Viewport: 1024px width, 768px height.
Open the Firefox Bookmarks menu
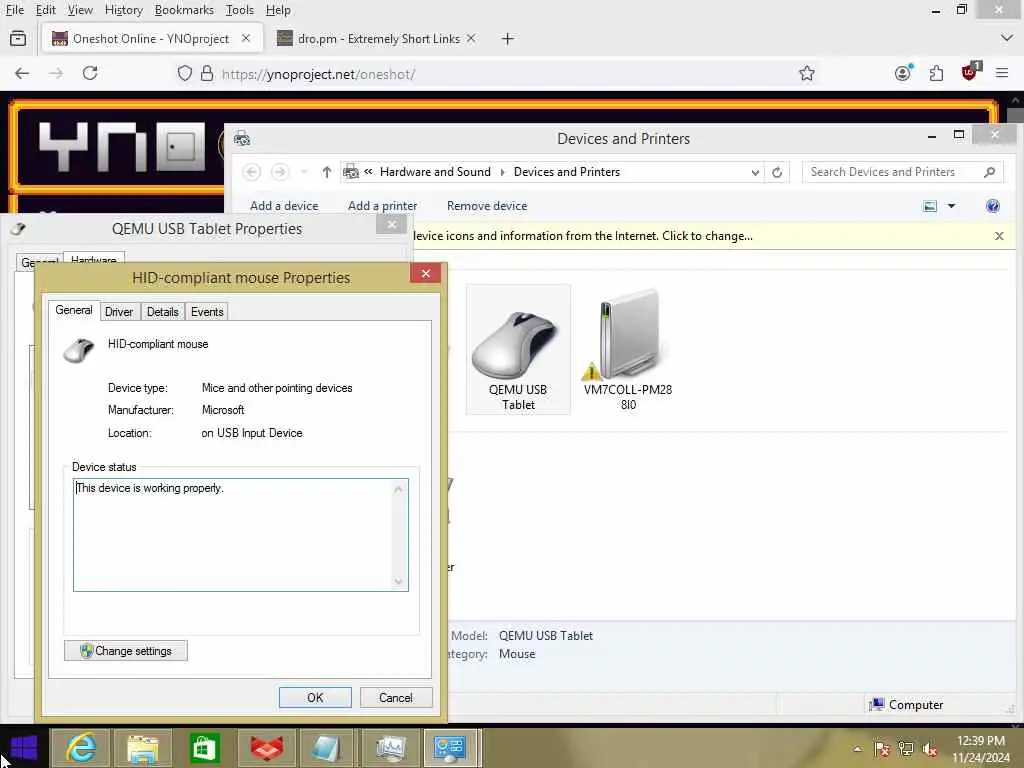tap(184, 10)
